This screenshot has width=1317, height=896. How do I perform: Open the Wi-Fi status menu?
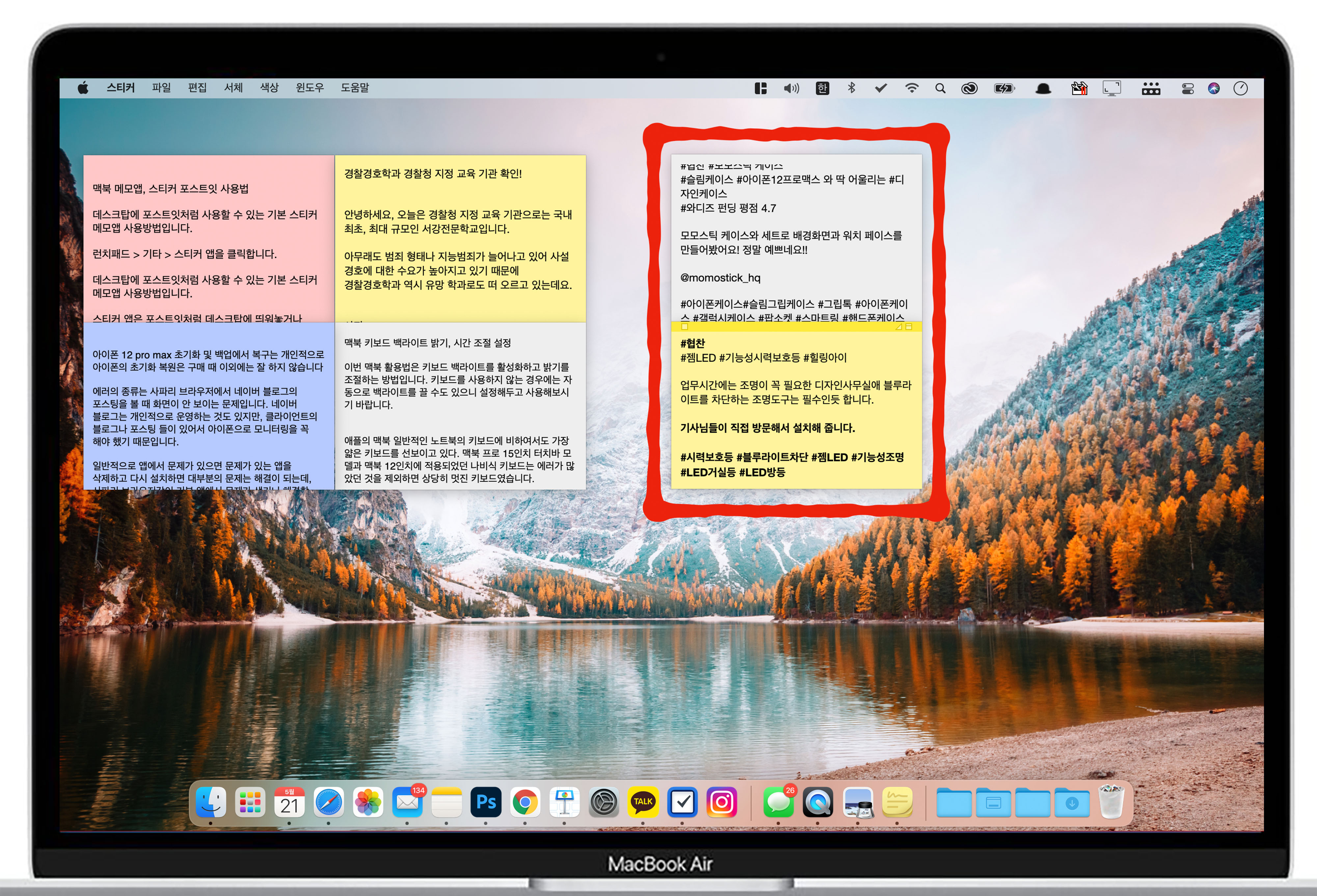click(x=911, y=88)
